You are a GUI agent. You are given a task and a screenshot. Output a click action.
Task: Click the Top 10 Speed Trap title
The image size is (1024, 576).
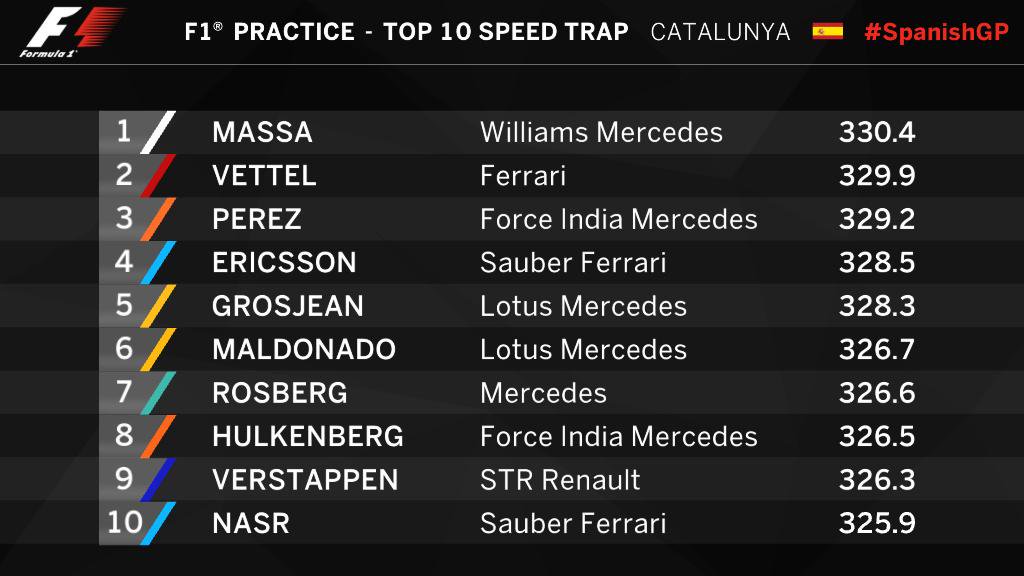(505, 32)
